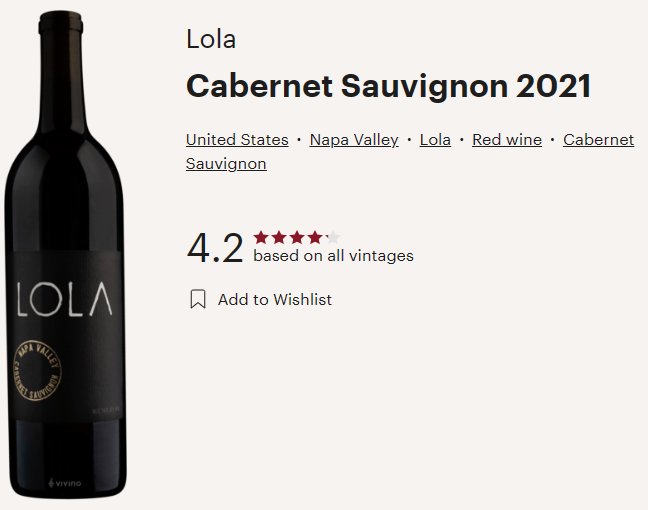
Task: Click the 4.2 rating score
Action: coord(215,248)
